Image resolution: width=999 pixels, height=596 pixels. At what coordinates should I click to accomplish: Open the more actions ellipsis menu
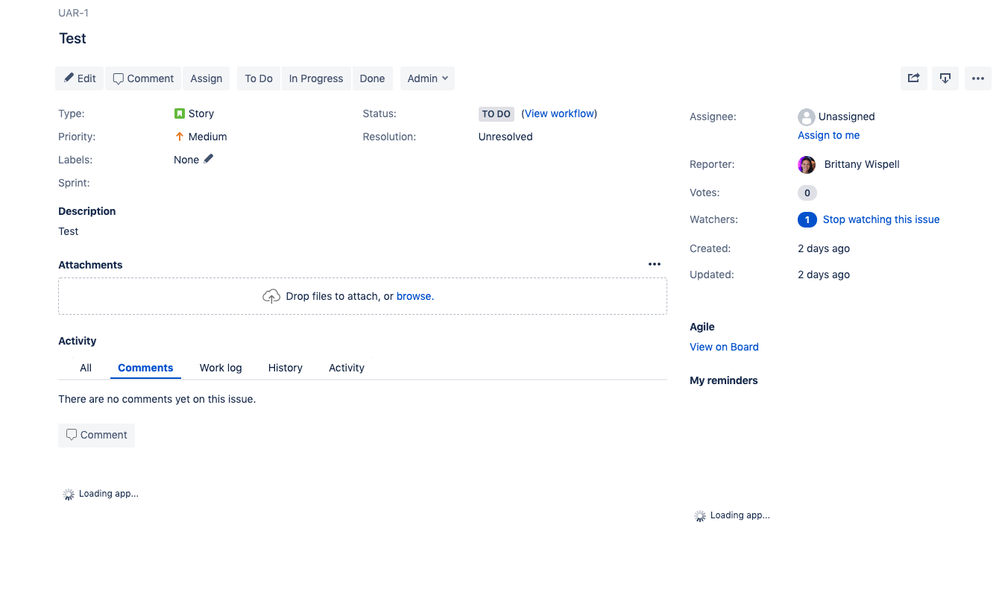978,78
